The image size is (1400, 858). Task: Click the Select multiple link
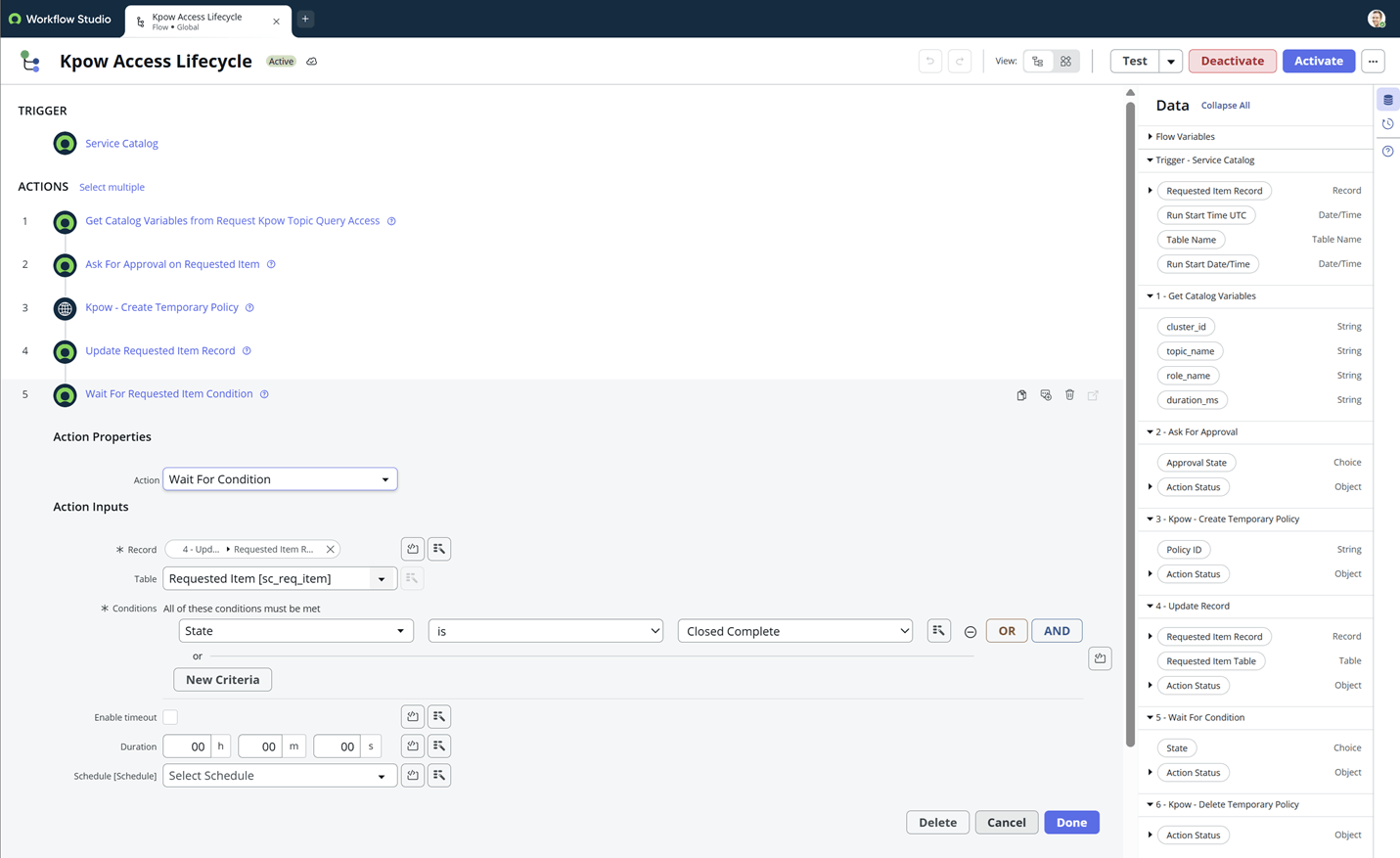pos(112,188)
